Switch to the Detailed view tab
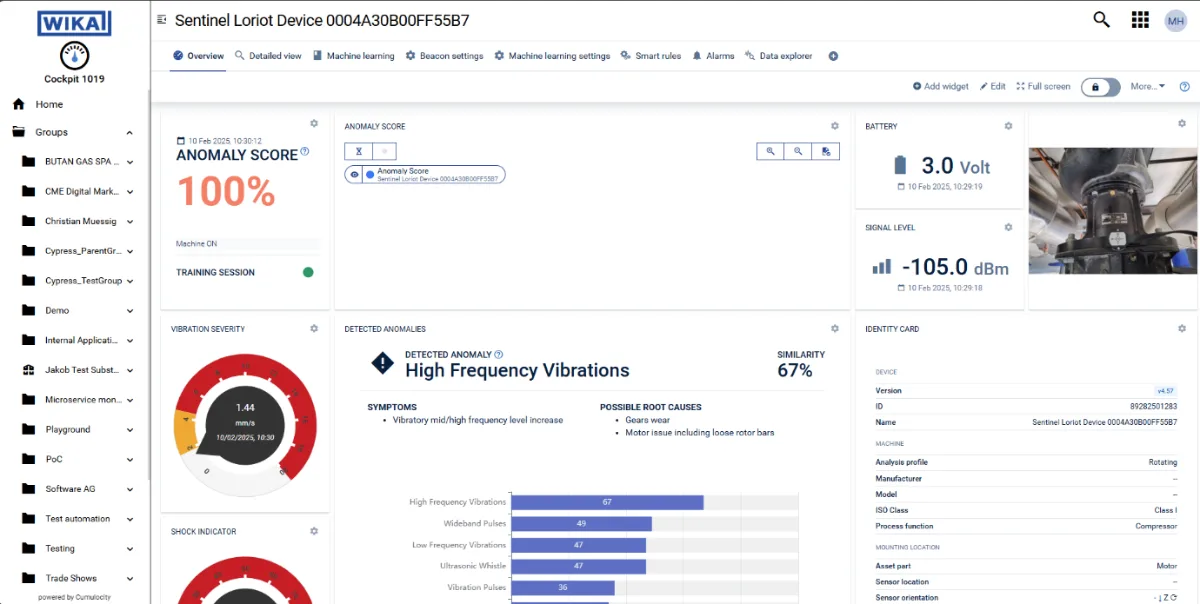1200x604 pixels. click(268, 56)
